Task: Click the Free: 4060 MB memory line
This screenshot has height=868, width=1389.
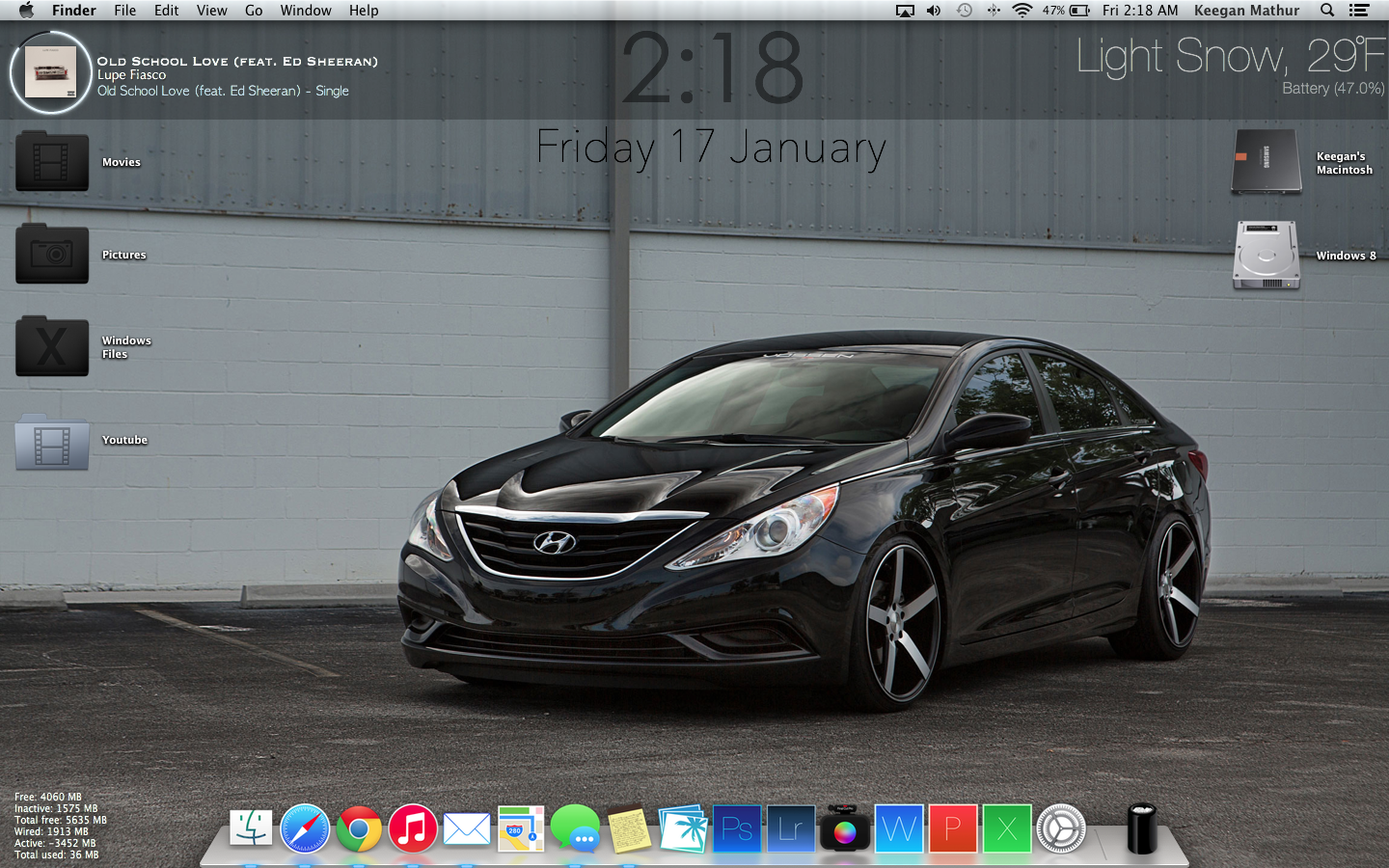Action: tap(48, 798)
